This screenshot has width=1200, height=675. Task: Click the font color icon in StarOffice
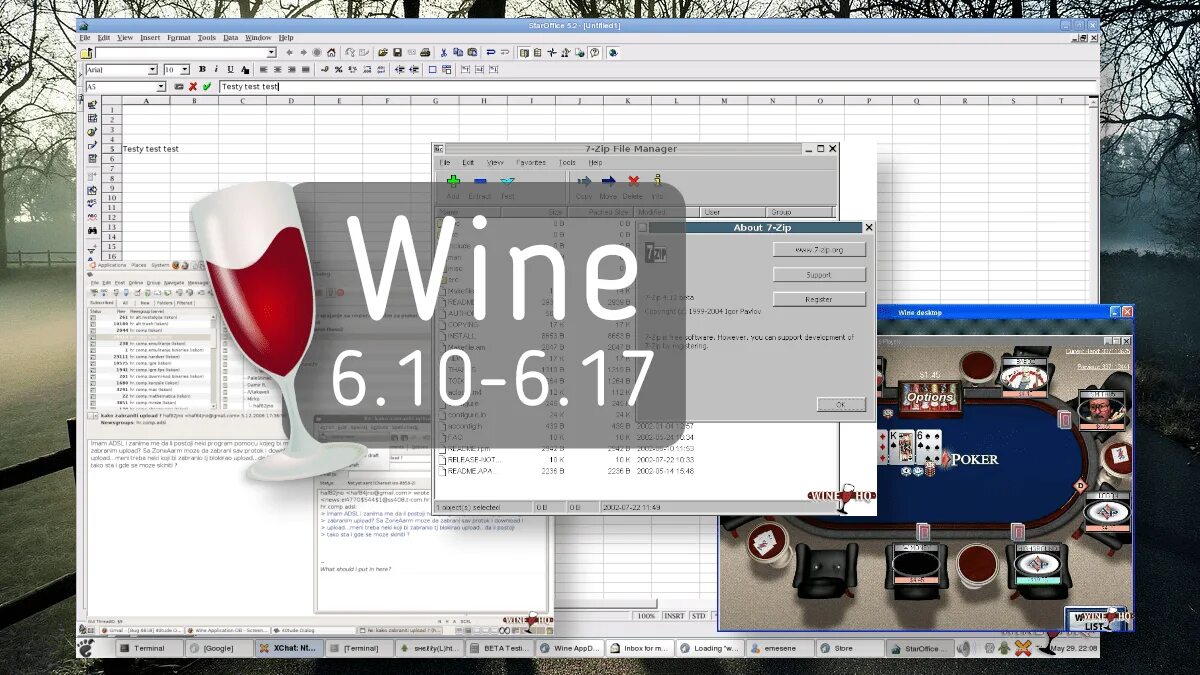(245, 69)
